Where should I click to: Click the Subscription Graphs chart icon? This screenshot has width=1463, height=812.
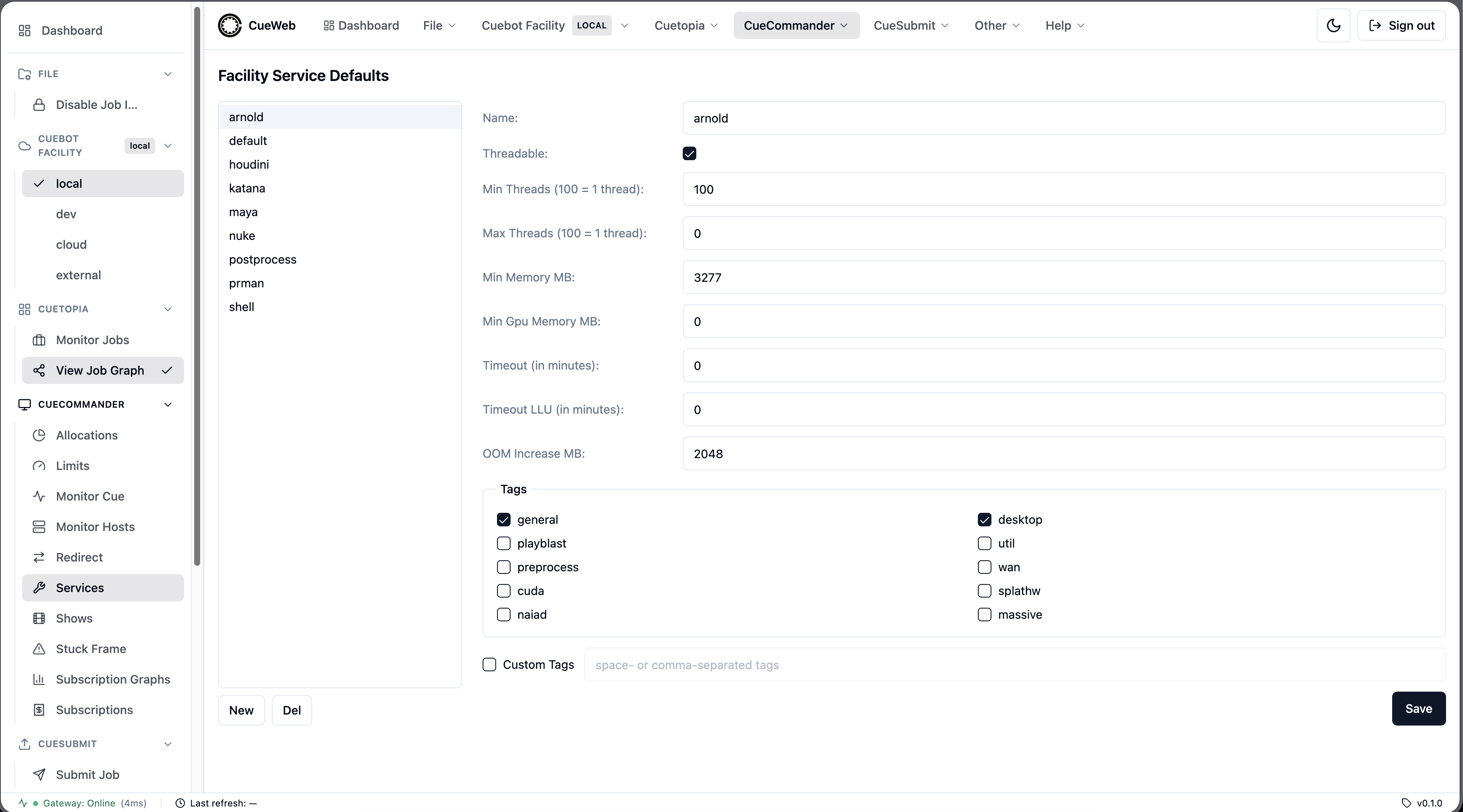(x=39, y=680)
